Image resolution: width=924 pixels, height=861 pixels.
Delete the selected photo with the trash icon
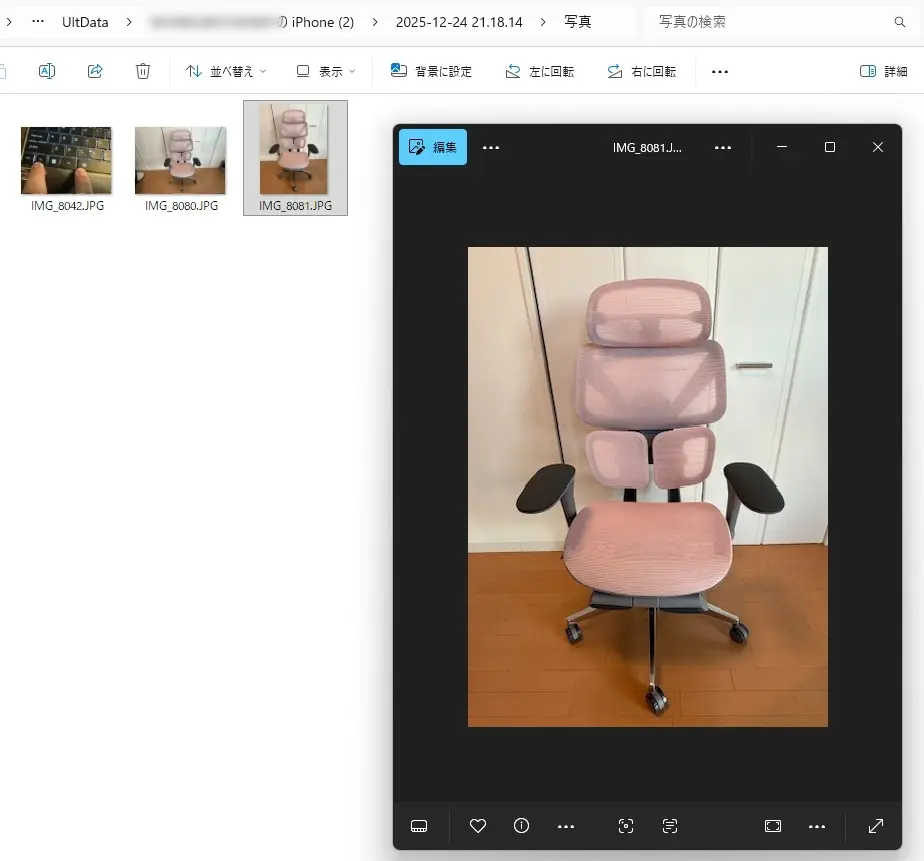[x=143, y=71]
